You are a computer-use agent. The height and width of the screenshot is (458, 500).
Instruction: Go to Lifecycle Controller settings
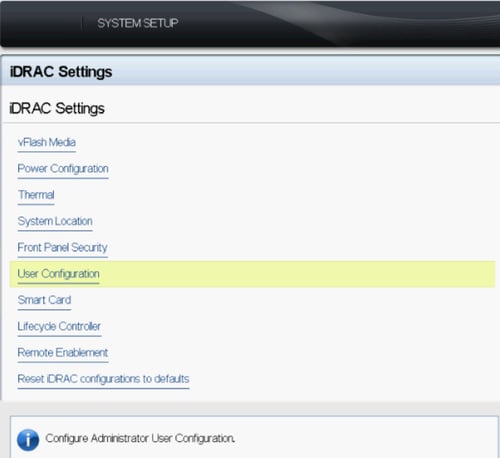coord(59,326)
